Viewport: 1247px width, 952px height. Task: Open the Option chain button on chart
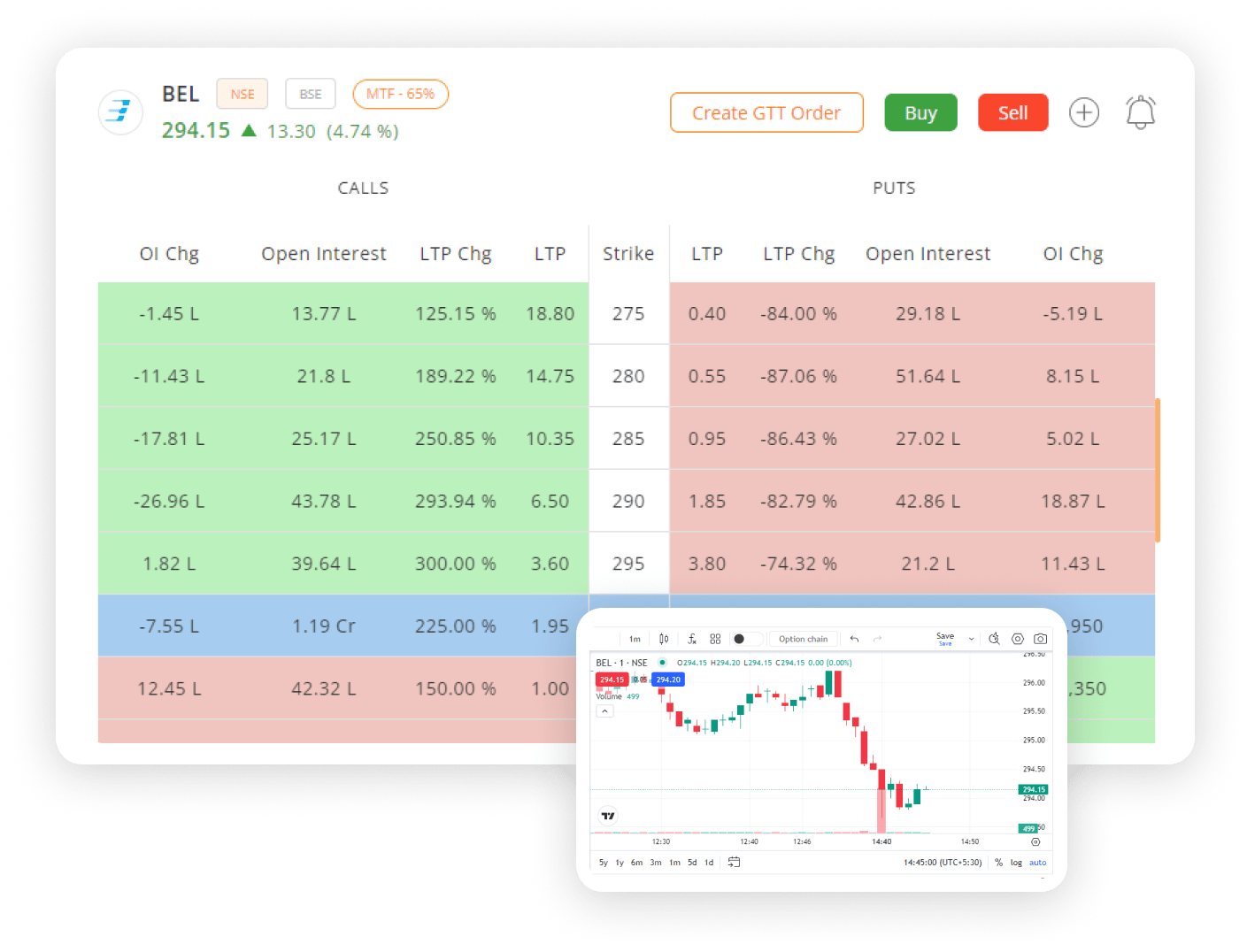click(804, 639)
